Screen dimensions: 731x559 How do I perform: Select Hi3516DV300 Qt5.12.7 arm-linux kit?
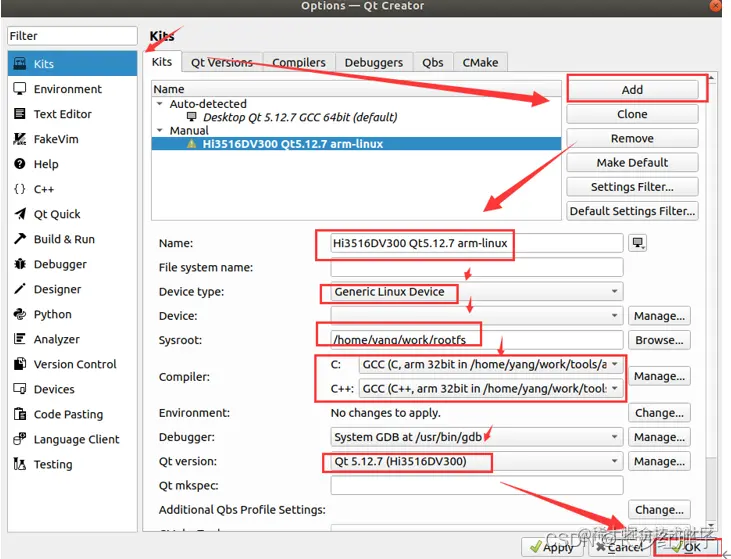pyautogui.click(x=356, y=144)
